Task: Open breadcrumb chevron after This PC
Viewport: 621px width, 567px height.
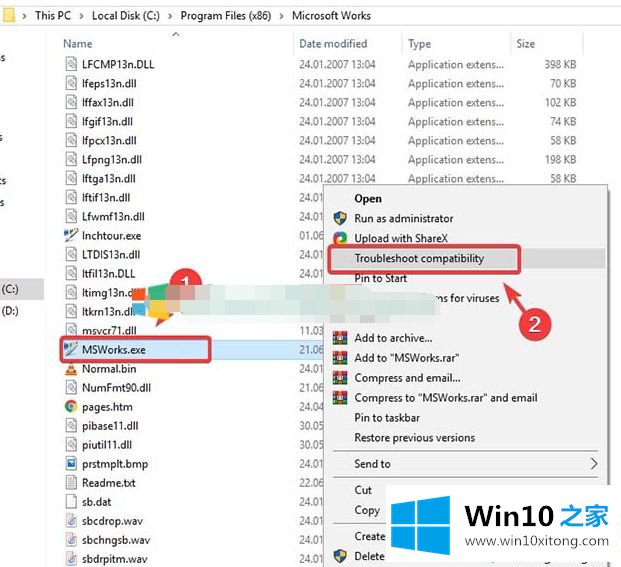Action: [82, 16]
